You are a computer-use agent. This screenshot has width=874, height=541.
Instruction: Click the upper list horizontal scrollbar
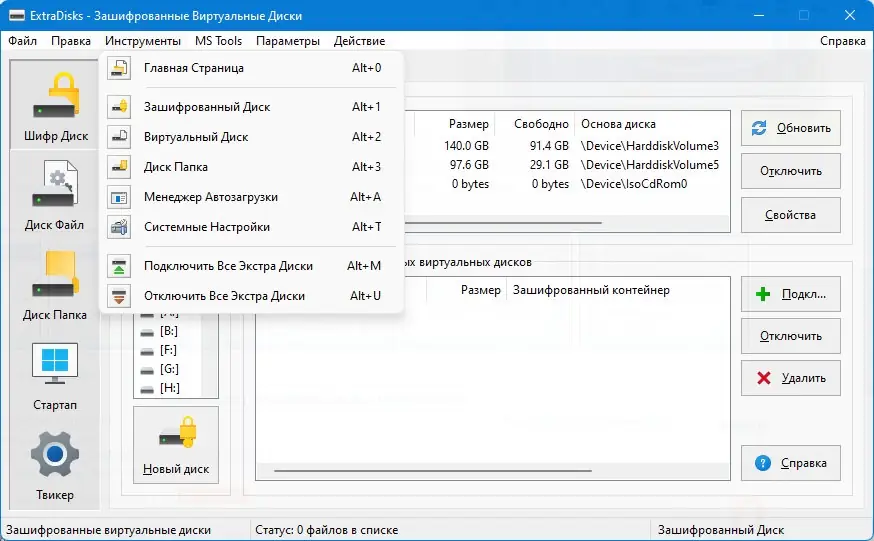pyautogui.click(x=502, y=223)
